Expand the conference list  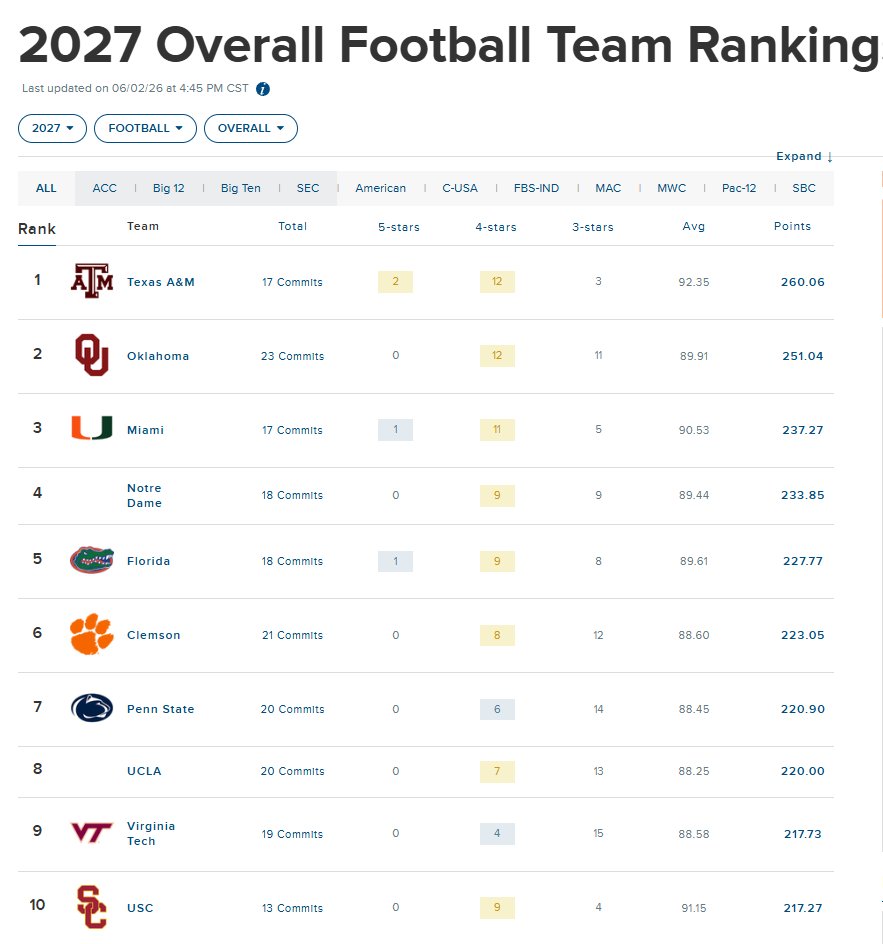[x=804, y=157]
